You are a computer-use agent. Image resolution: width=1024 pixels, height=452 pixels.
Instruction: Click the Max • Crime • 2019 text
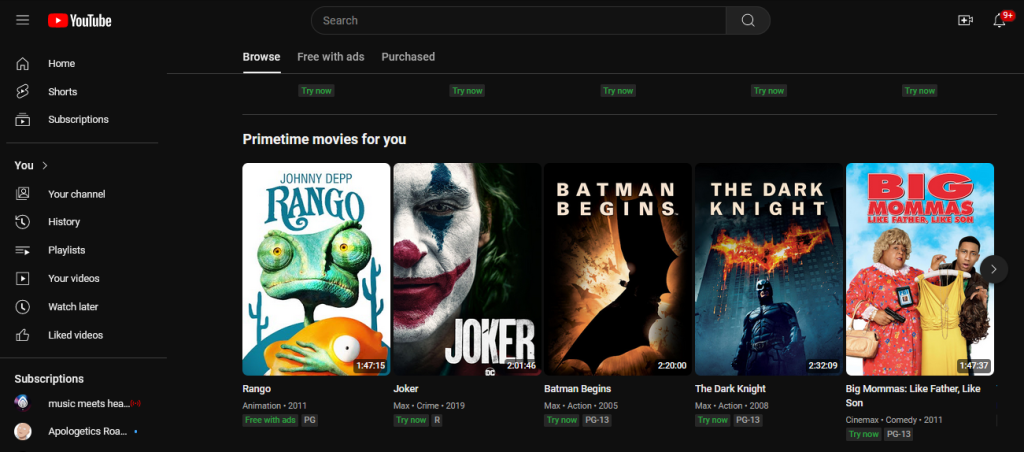tap(429, 406)
